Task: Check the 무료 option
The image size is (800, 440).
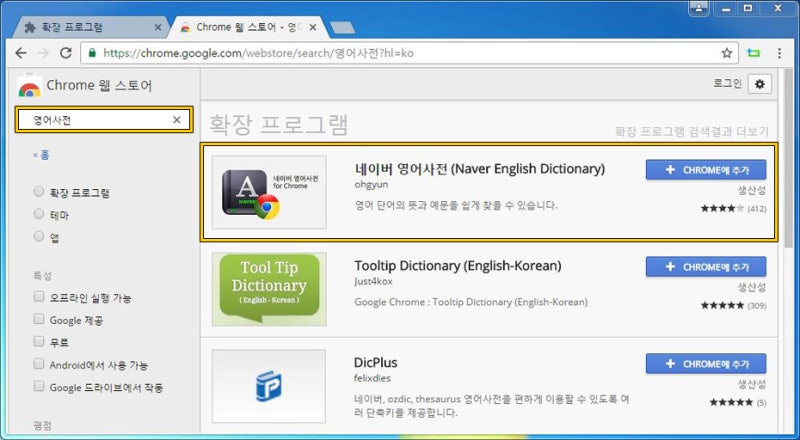Action: pos(39,341)
